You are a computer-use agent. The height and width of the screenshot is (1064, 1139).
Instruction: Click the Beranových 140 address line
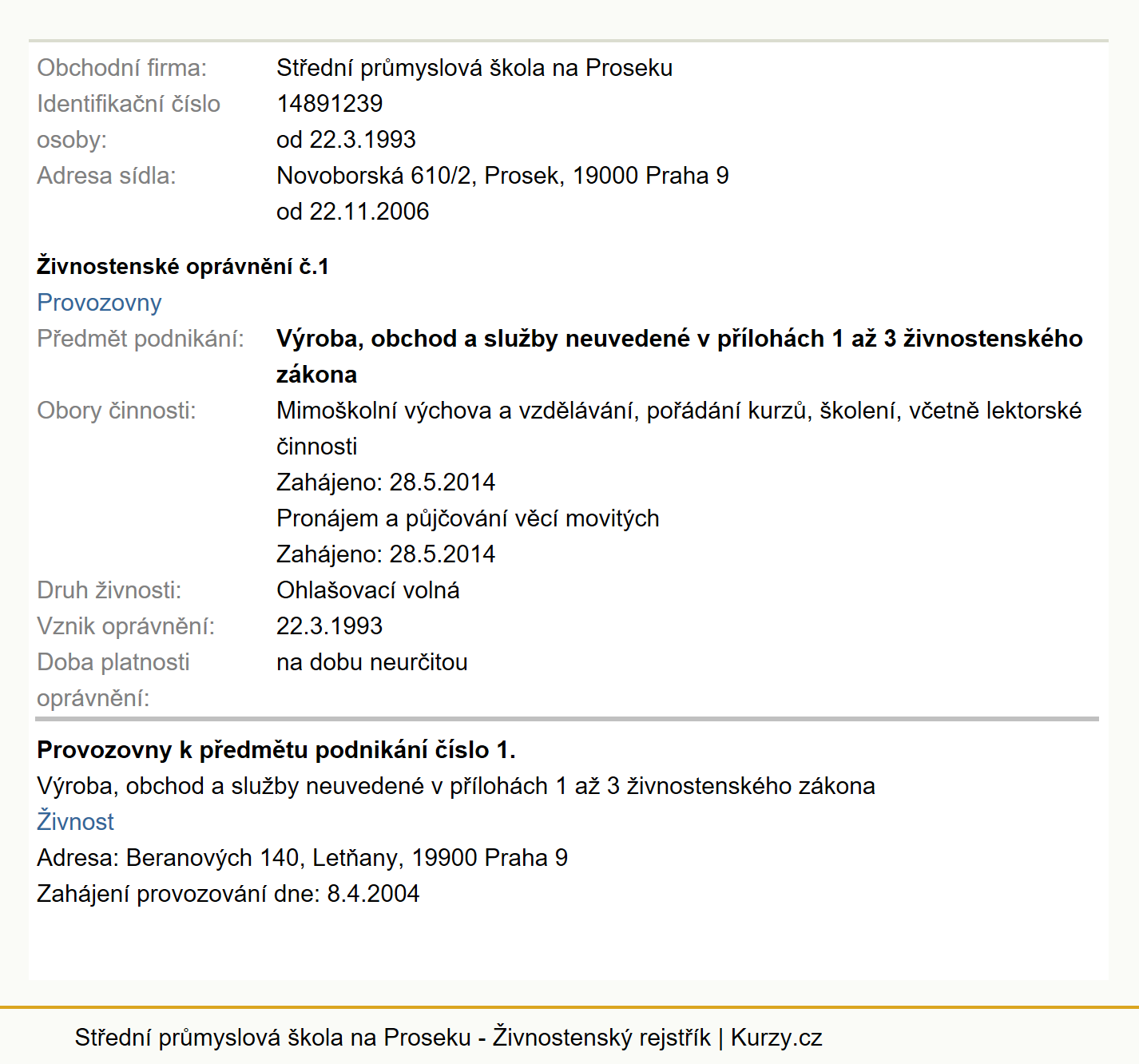(x=302, y=858)
